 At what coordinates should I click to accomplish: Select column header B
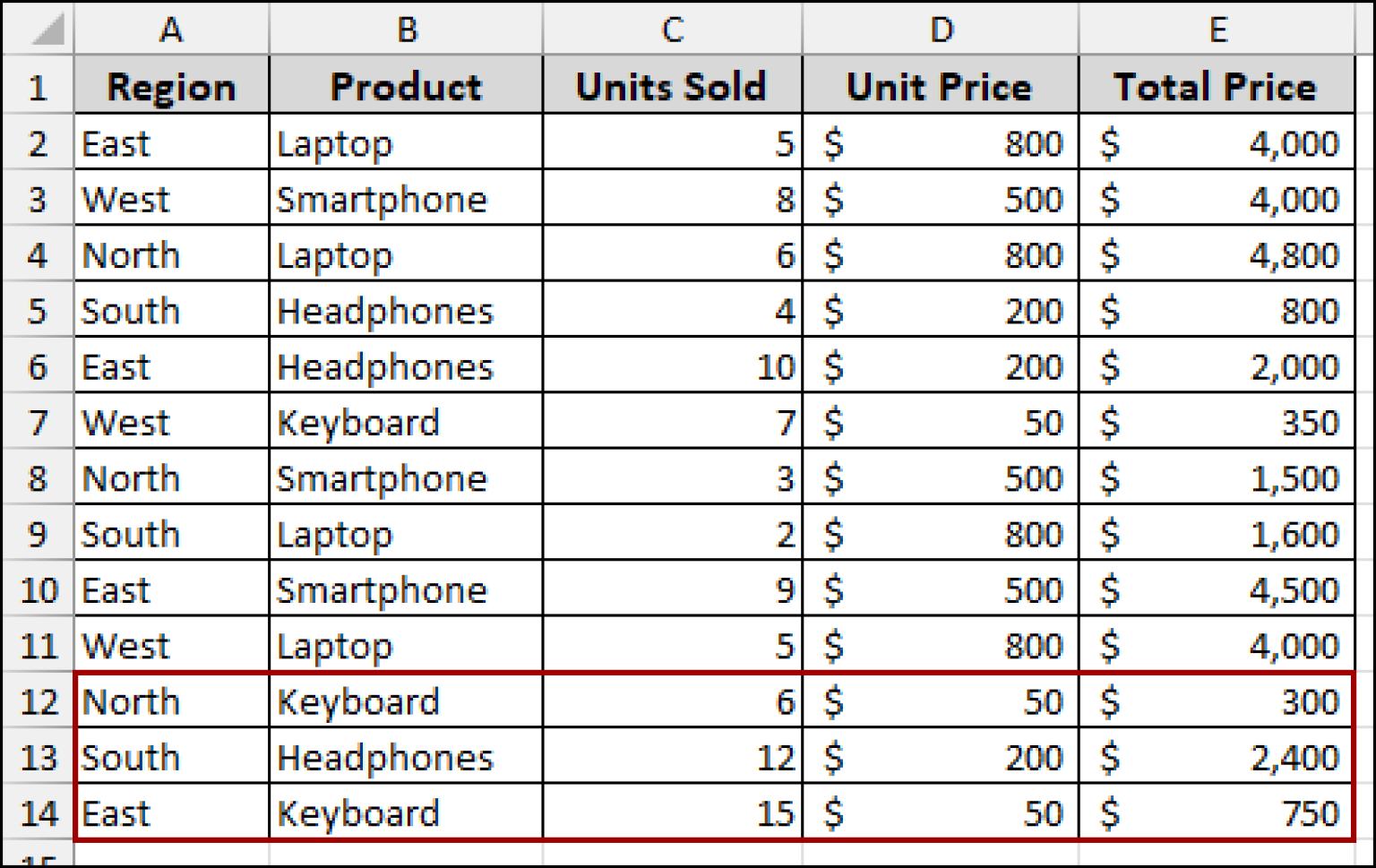tap(405, 29)
